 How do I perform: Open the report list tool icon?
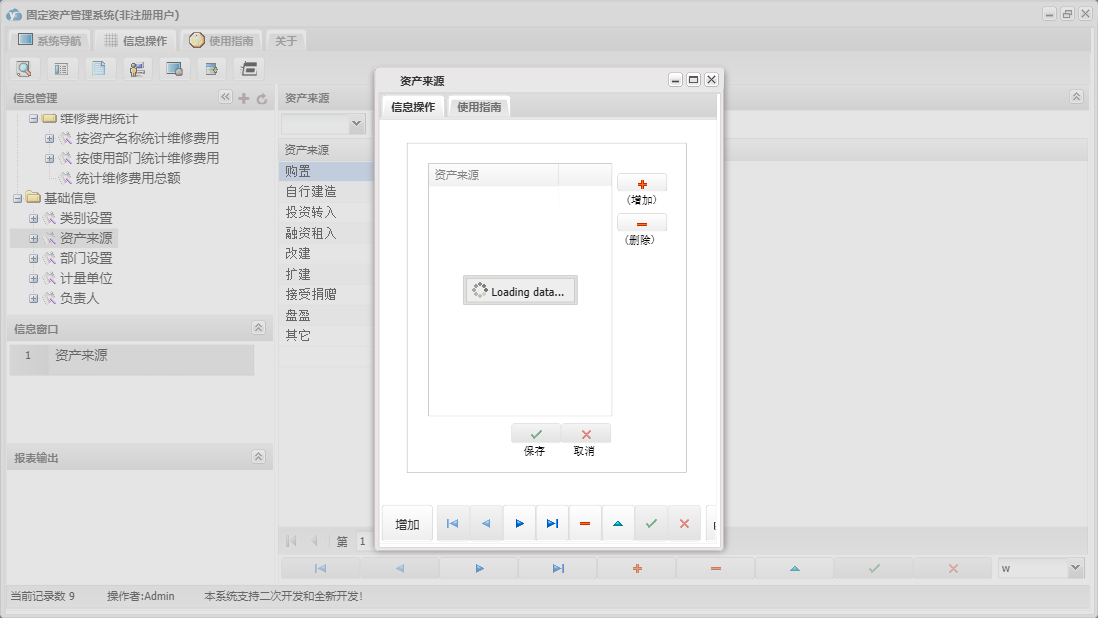(61, 68)
